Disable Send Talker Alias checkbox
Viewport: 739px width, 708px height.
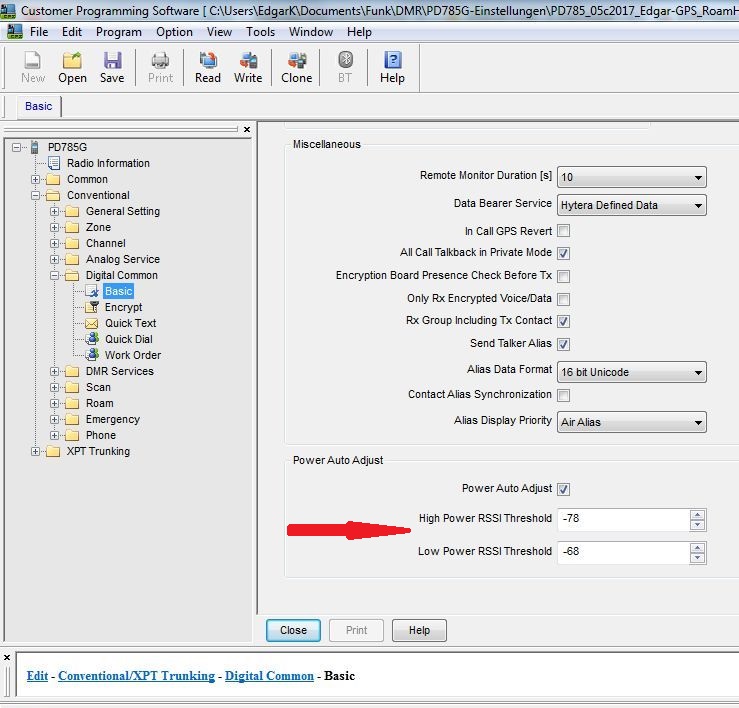[563, 344]
